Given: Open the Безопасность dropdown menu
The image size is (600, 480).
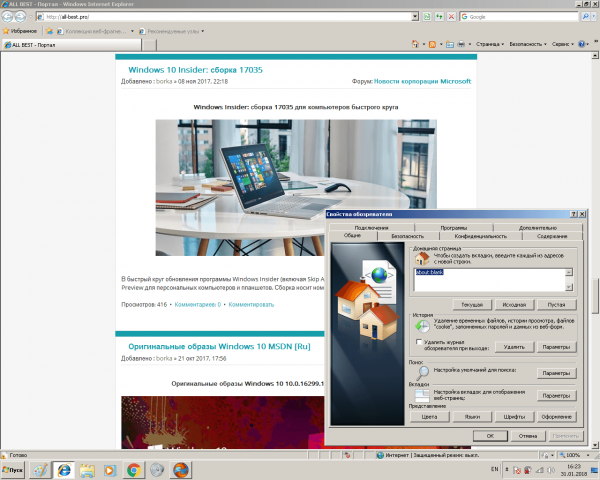Looking at the screenshot, I should pos(528,44).
